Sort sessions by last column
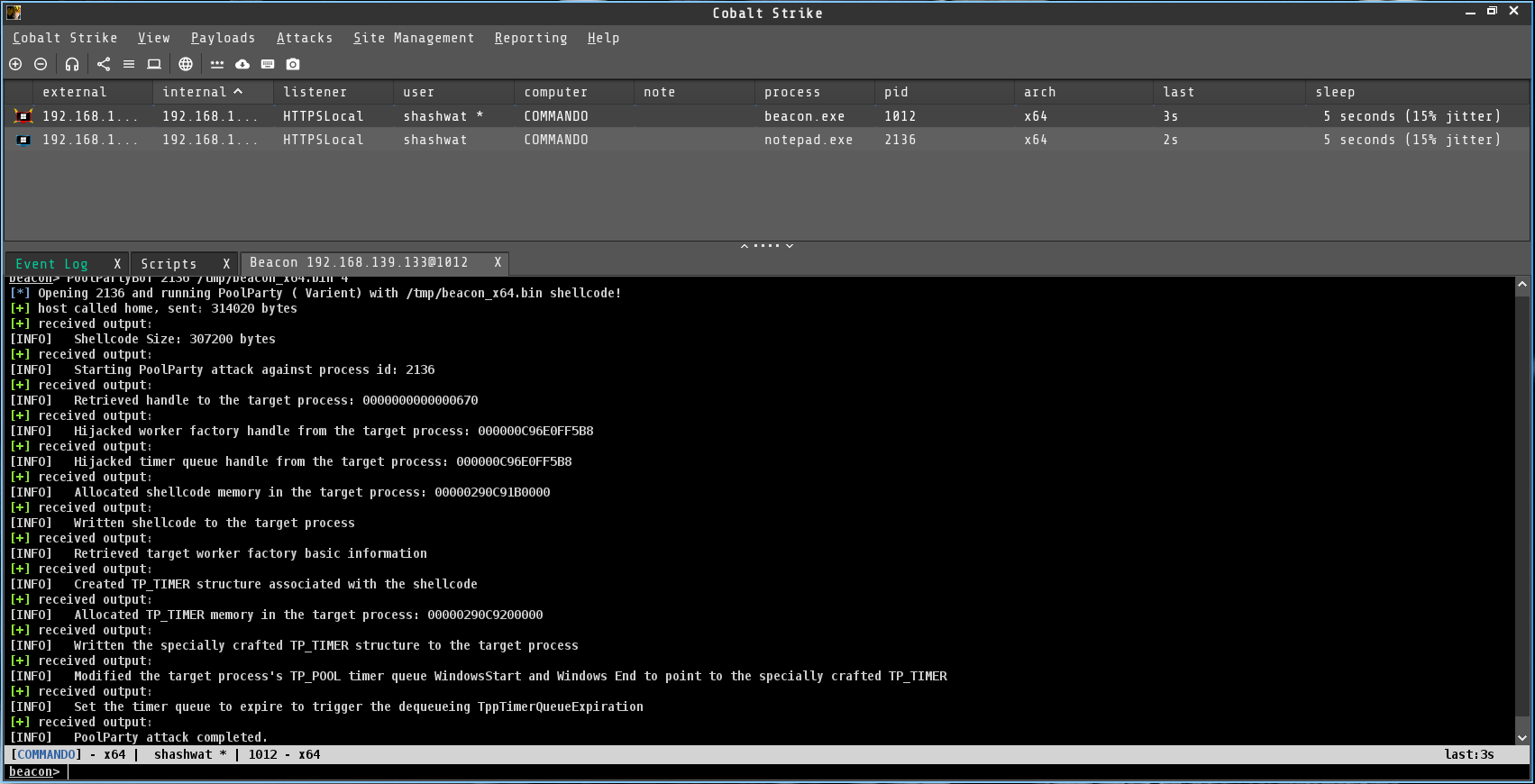Viewport: 1535px width, 784px height. 1229,92
